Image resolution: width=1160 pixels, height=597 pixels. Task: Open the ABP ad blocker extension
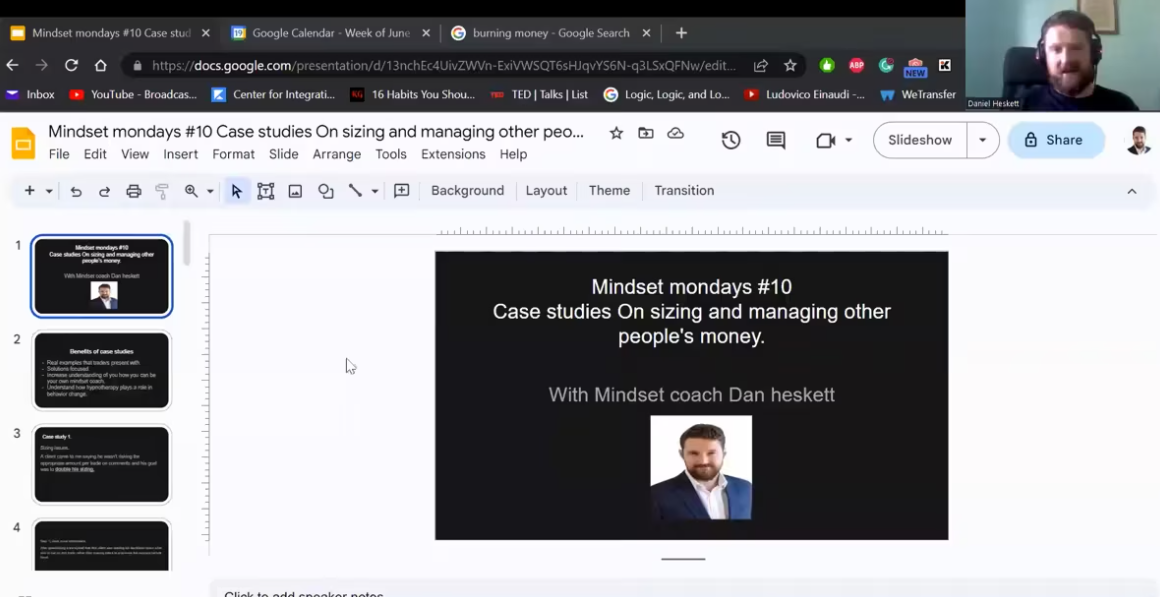point(857,65)
